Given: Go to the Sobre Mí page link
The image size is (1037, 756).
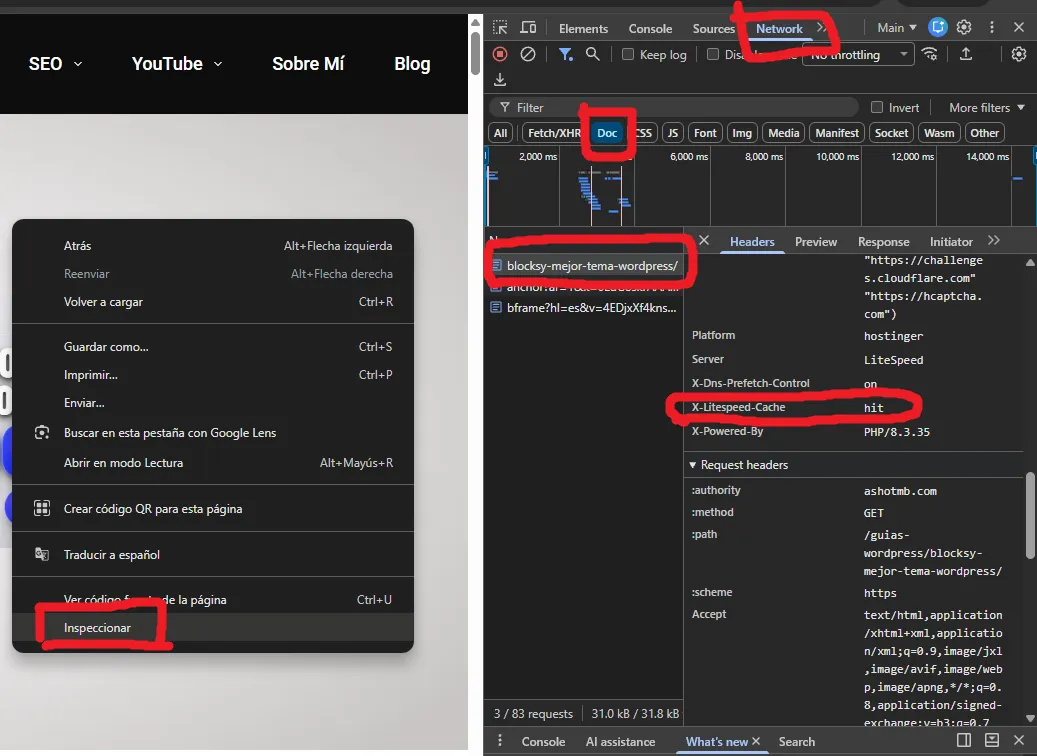Looking at the screenshot, I should coord(308,63).
